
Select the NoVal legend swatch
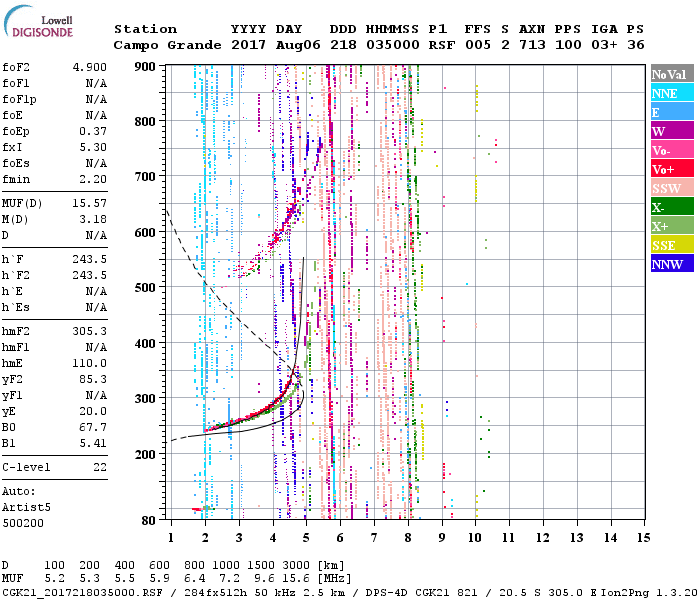(672, 74)
